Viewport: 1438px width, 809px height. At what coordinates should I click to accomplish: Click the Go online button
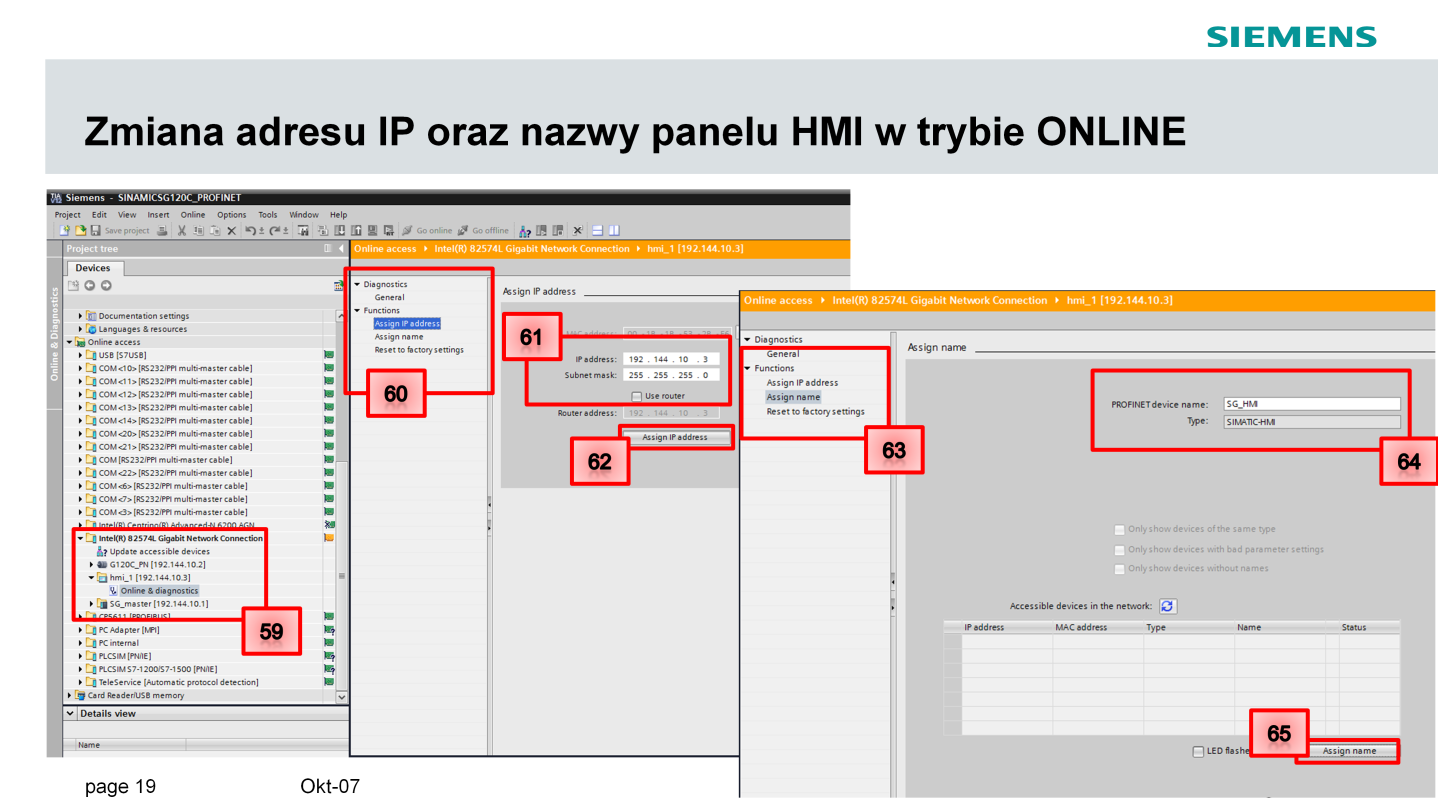click(427, 231)
